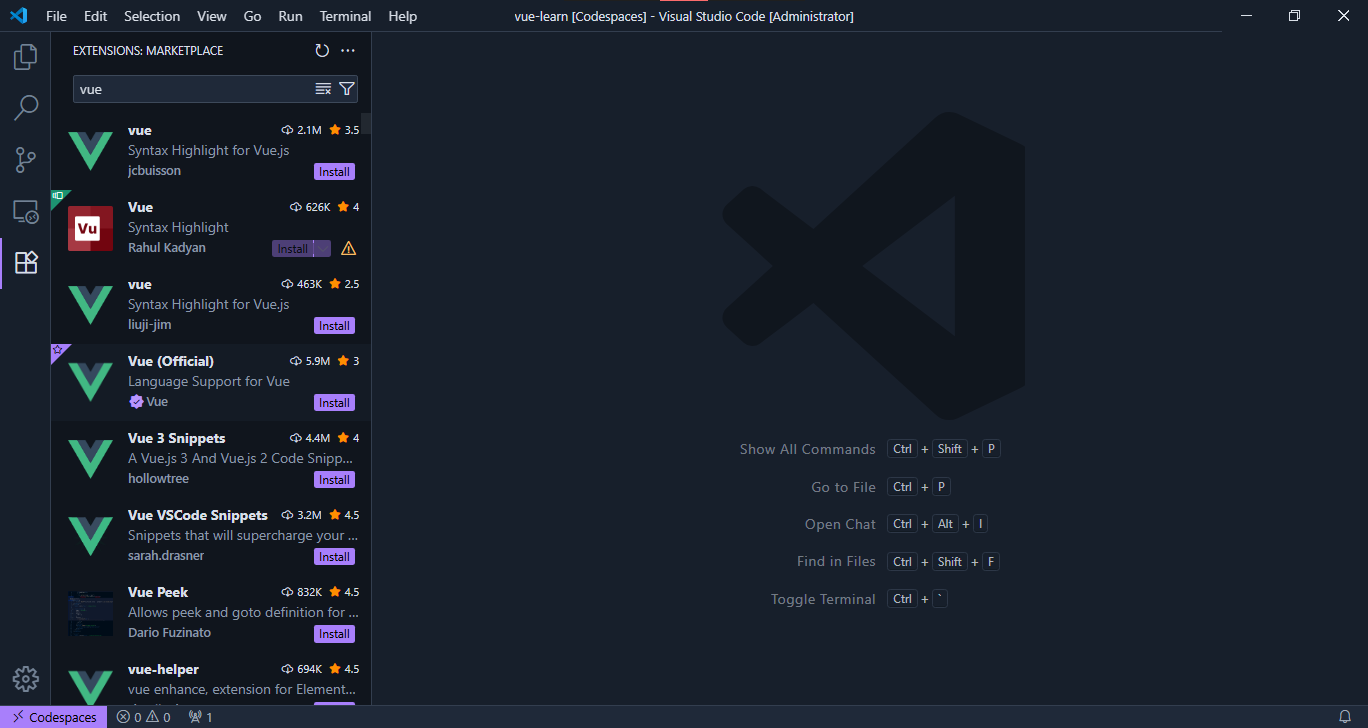
Task: Open the Help menu
Action: [402, 16]
